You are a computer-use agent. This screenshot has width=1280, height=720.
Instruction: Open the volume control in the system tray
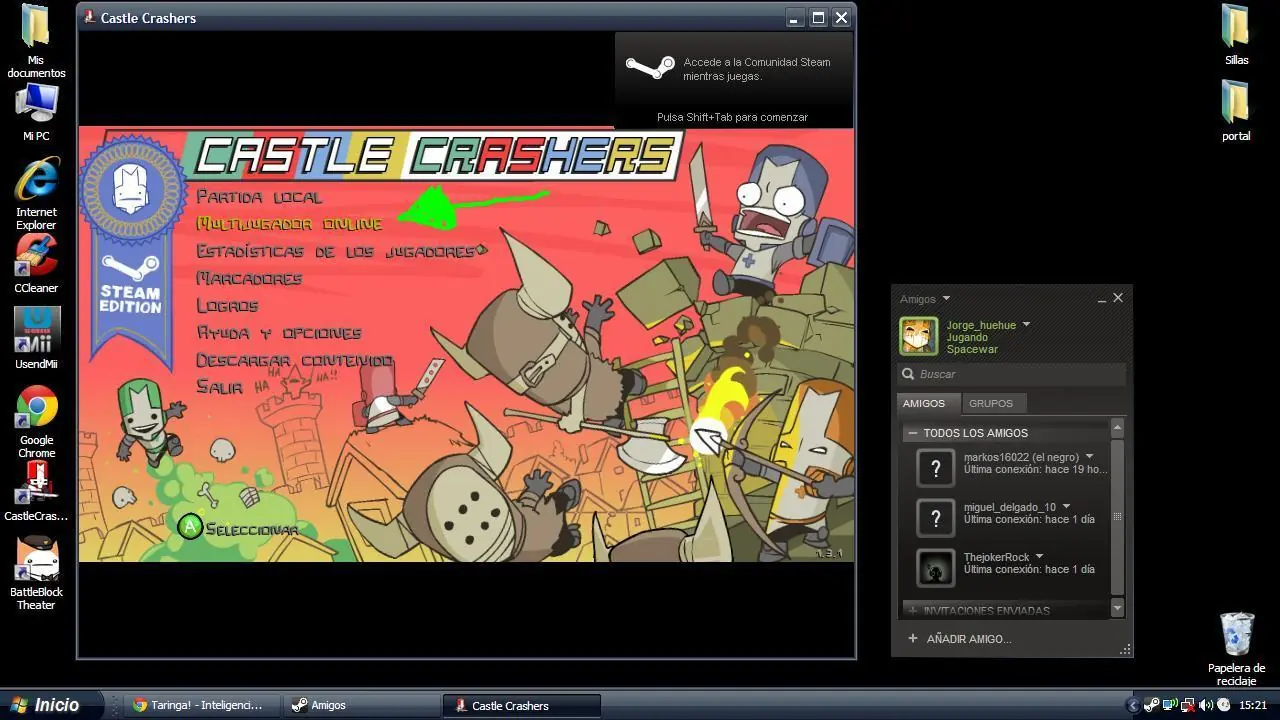pos(1204,705)
